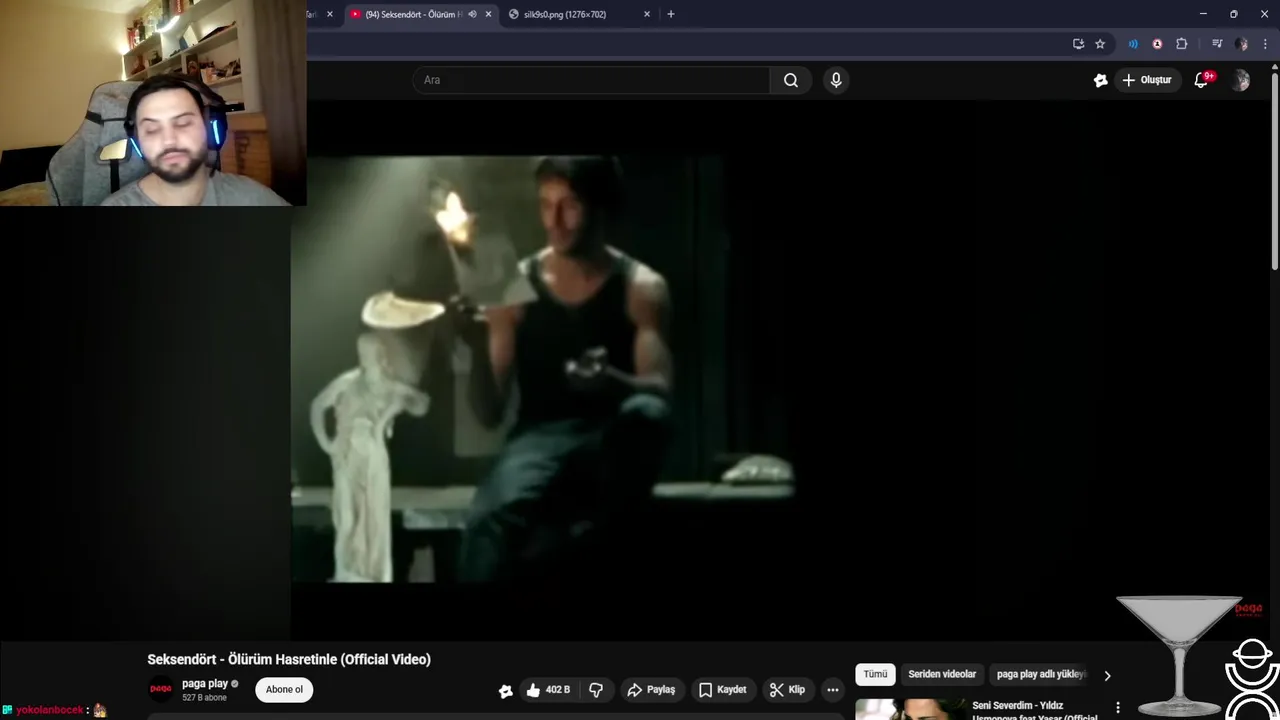Open paga play channel avatar
1280x720 pixels.
coord(160,689)
